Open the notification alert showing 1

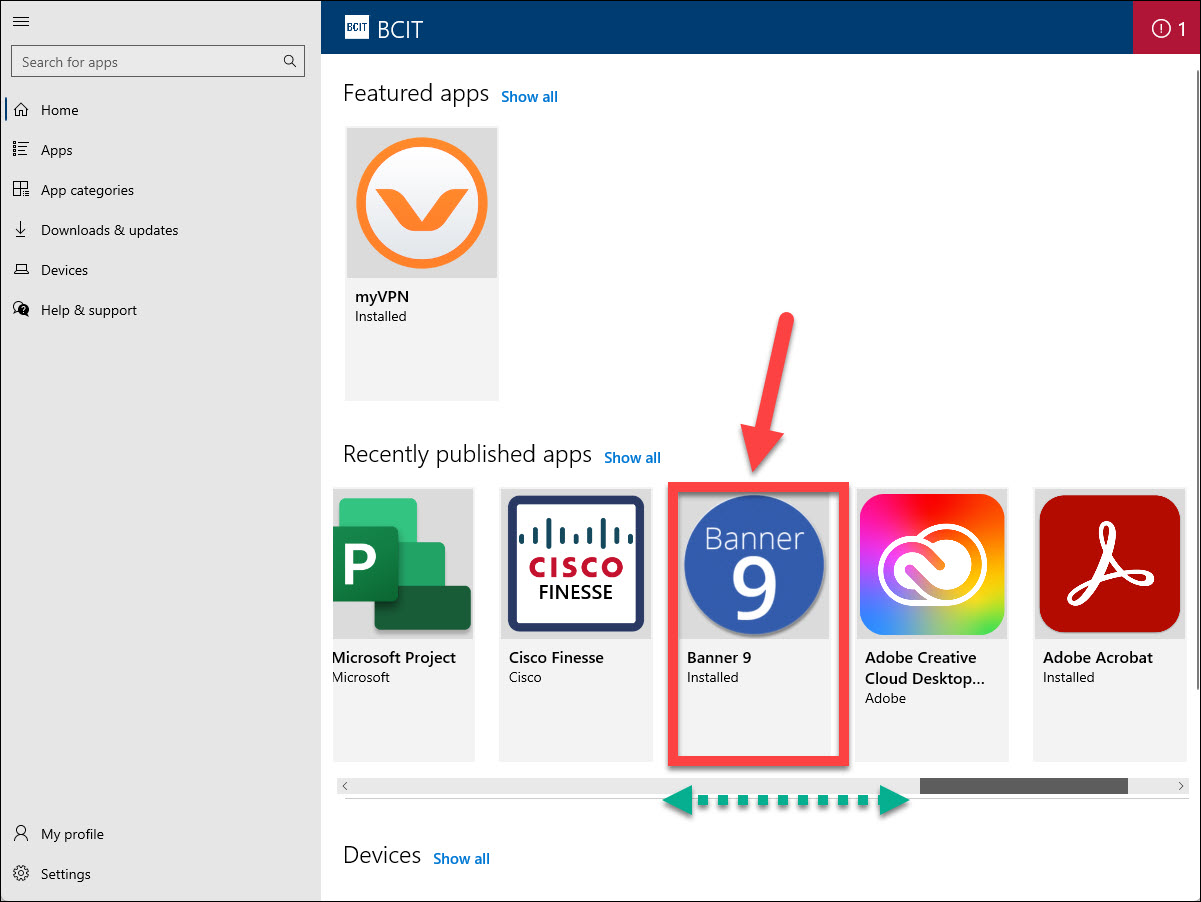pos(1167,27)
